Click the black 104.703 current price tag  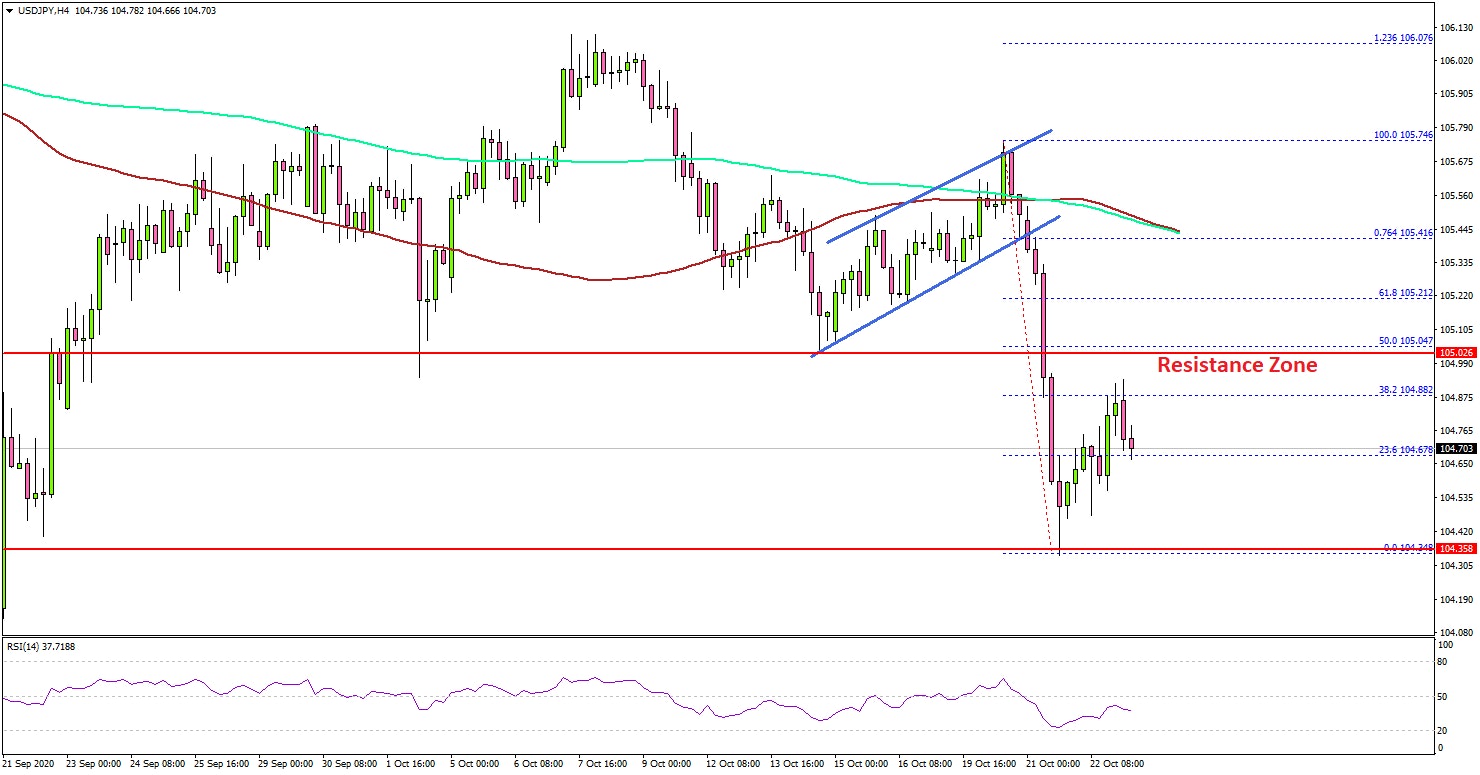point(1455,449)
